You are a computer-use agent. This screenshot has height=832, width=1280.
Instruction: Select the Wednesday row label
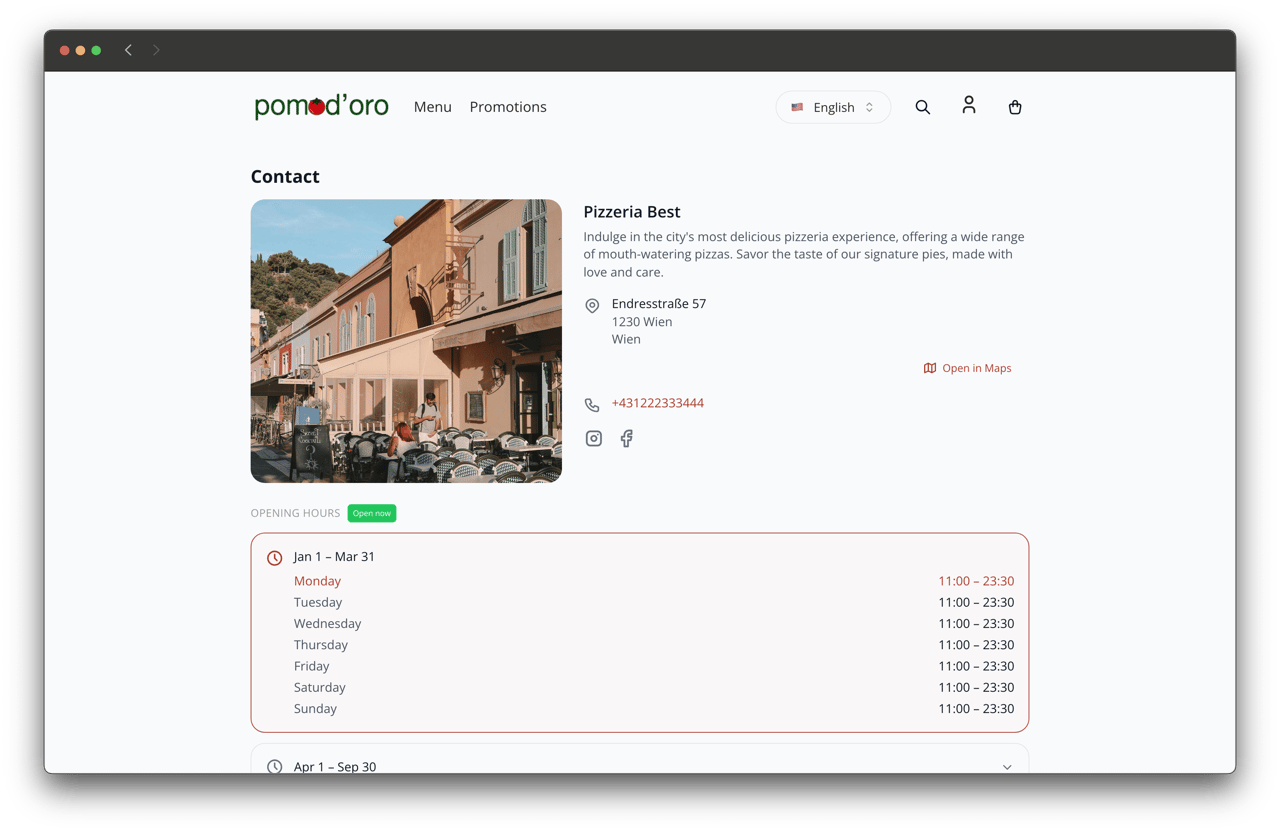click(x=327, y=623)
